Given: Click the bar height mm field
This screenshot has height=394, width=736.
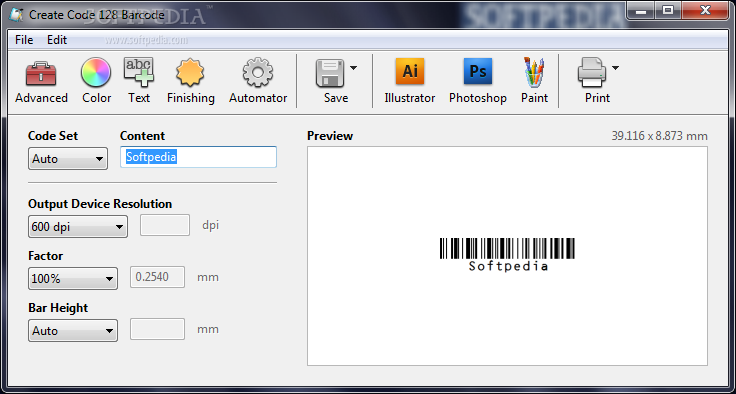Looking at the screenshot, I should 158,329.
